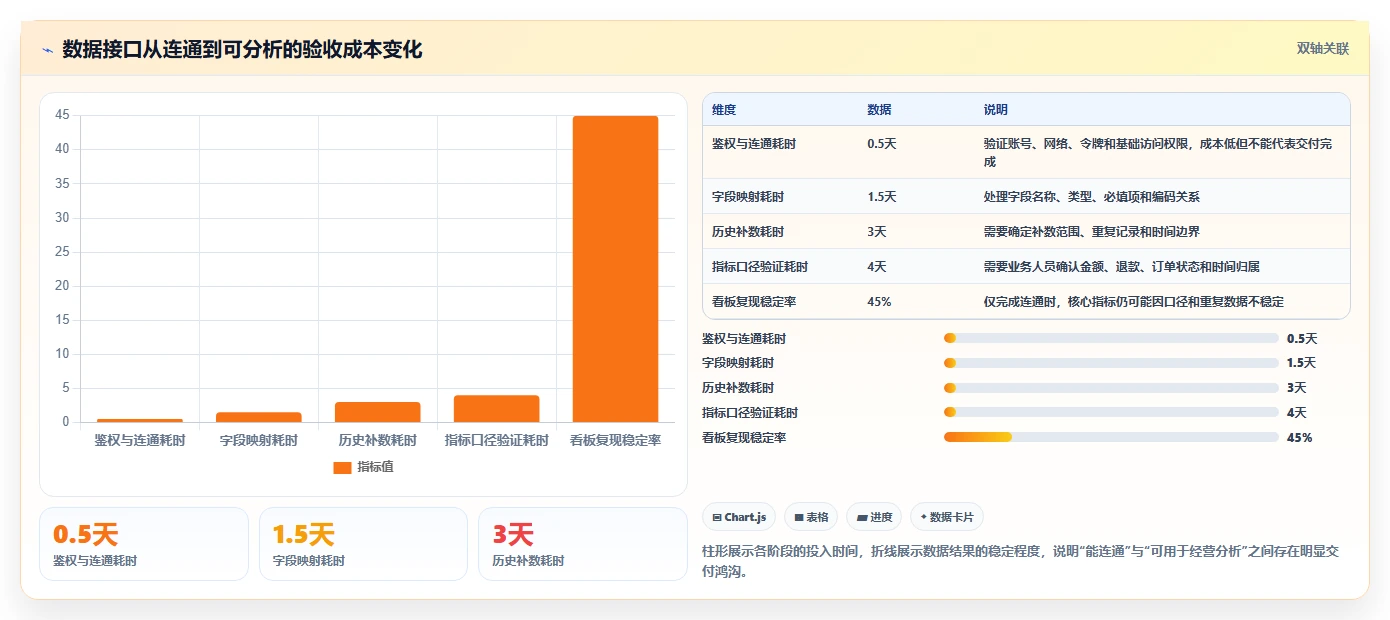Click the 看板复现稳定率 bar in the chart
This screenshot has width=1390, height=620.
click(x=615, y=269)
